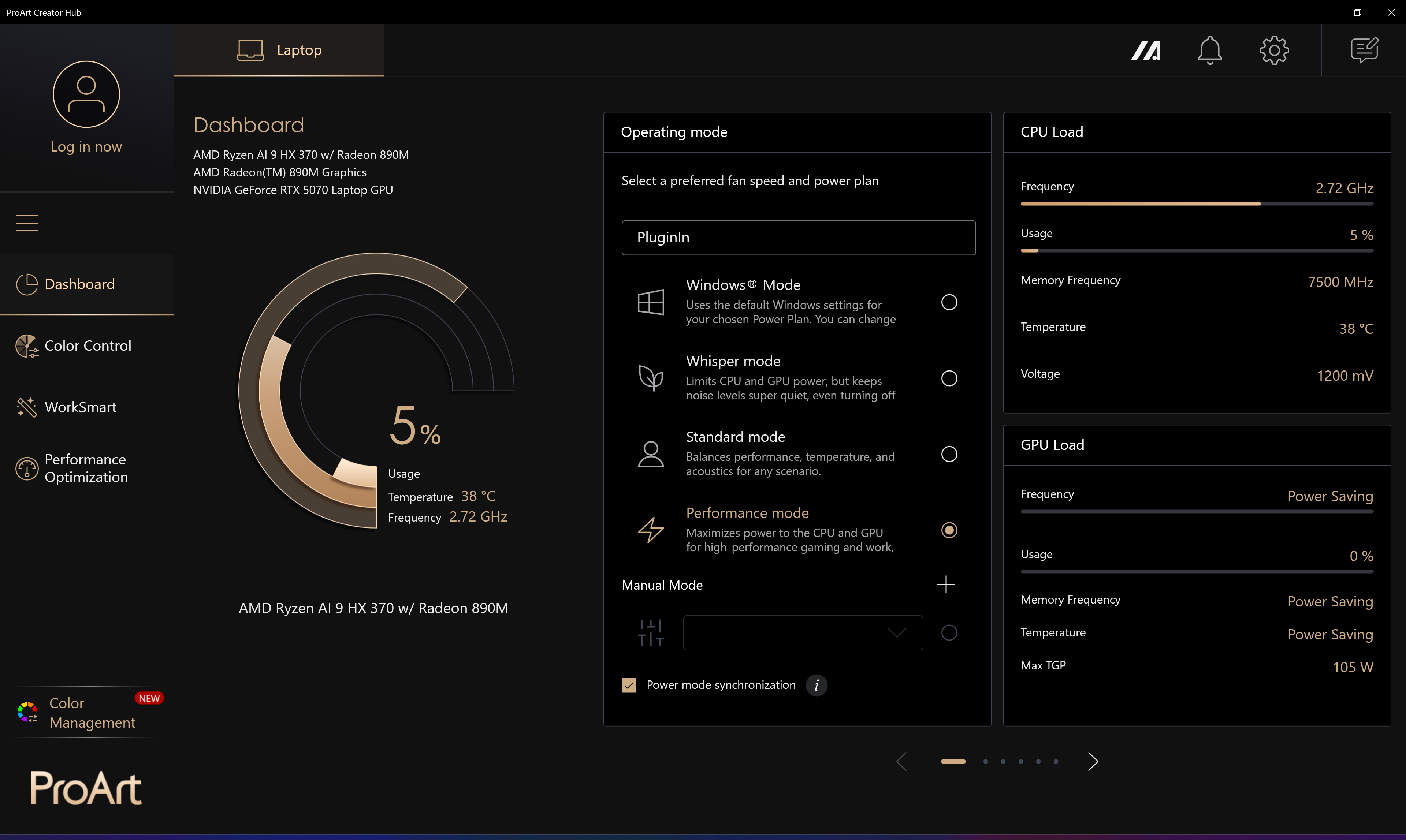Open settings via the gear icon
This screenshot has height=840, width=1406.
tap(1274, 51)
